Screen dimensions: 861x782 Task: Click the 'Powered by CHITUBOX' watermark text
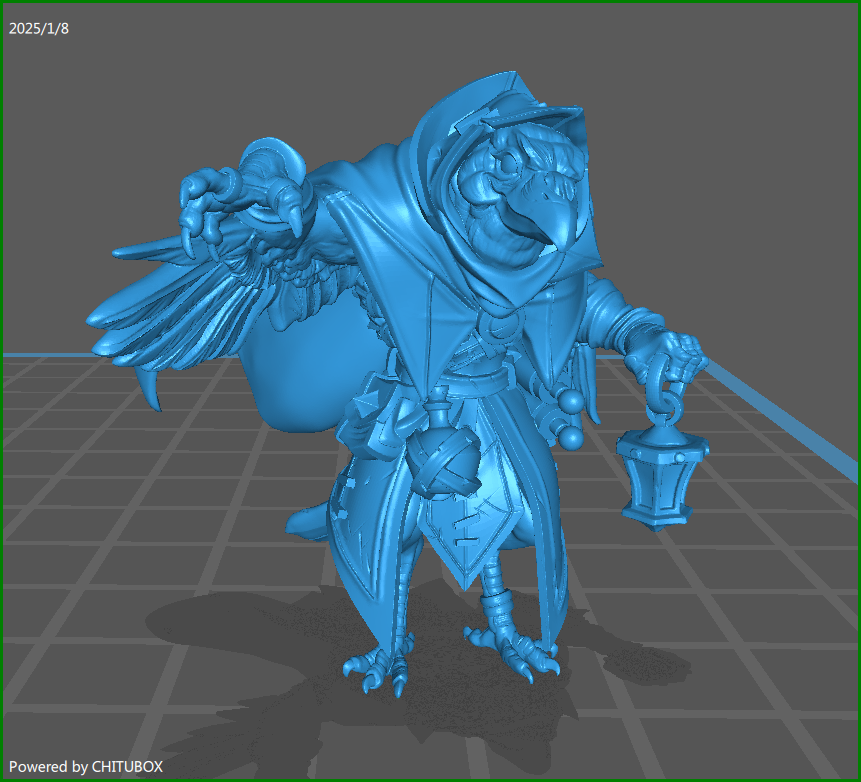tap(86, 766)
